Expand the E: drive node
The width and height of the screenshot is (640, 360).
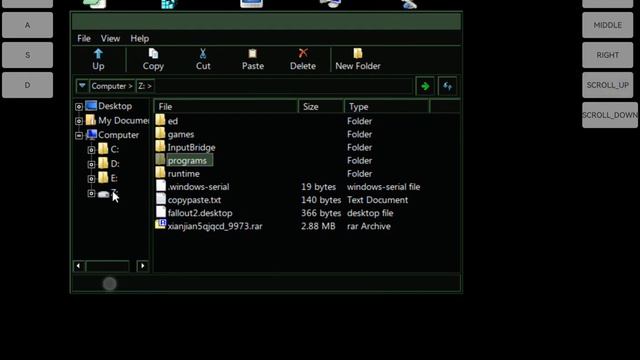tap(91, 179)
